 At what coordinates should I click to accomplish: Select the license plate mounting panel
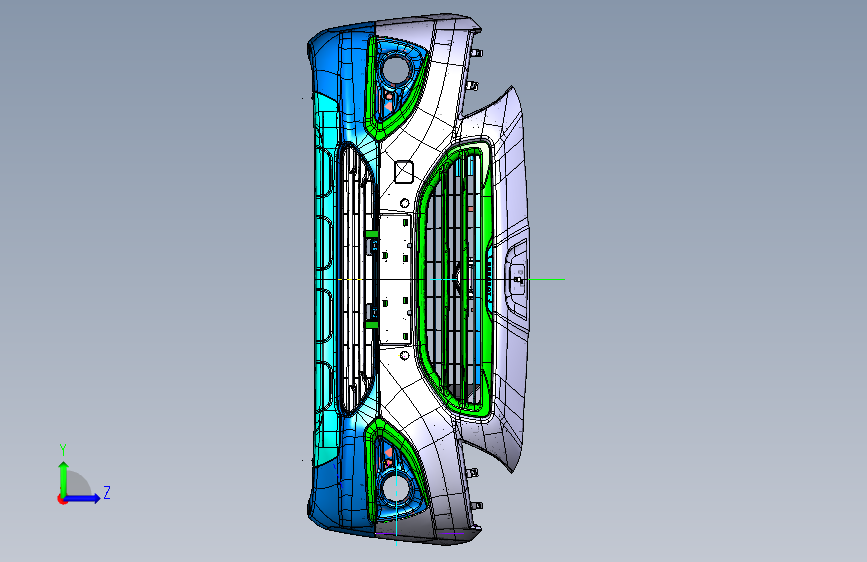[395, 279]
